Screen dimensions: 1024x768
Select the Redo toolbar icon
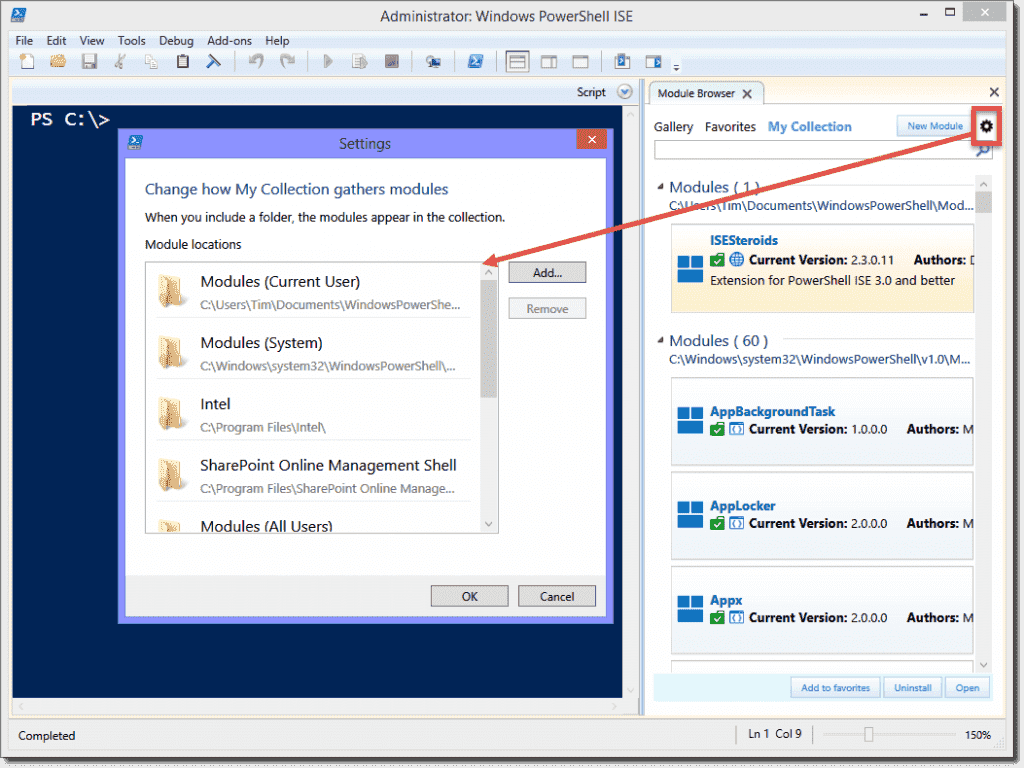[288, 61]
